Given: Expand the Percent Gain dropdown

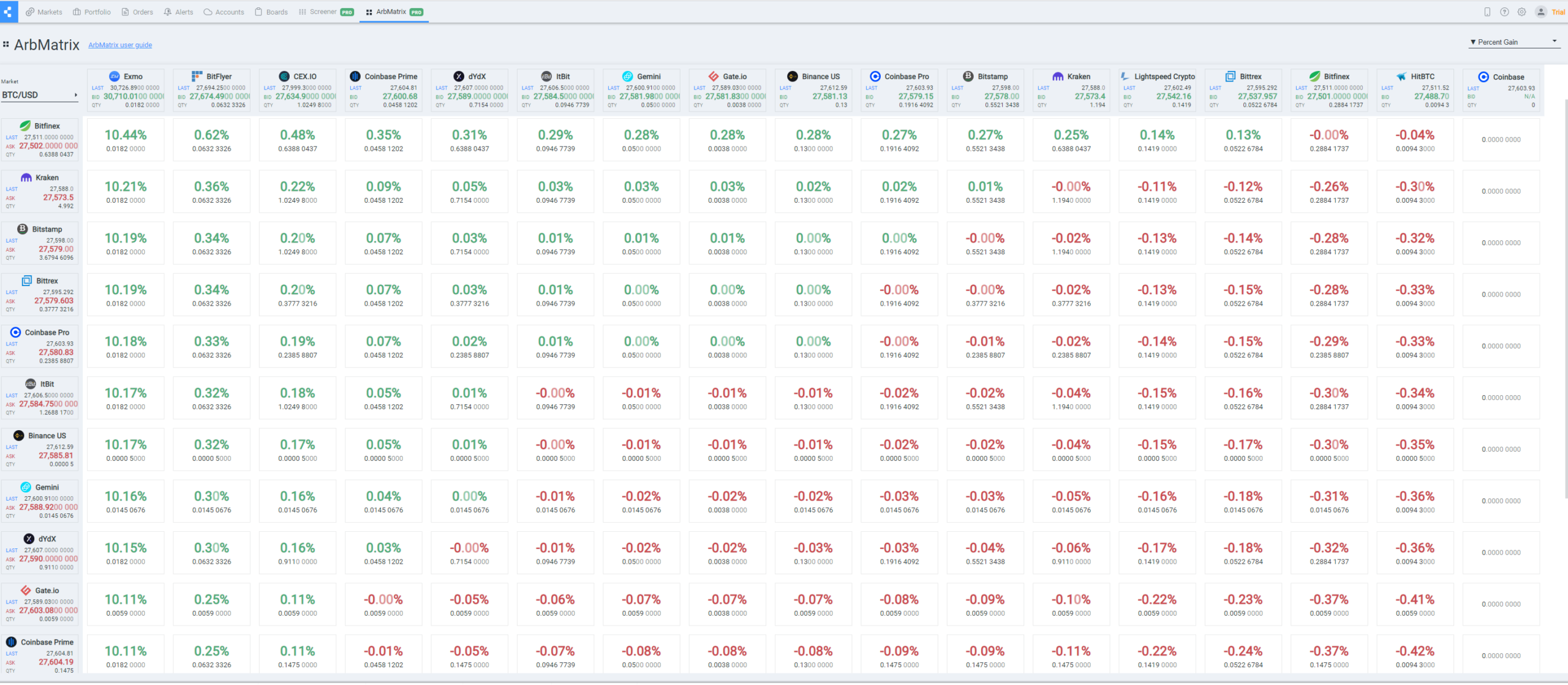Looking at the screenshot, I should [1513, 42].
